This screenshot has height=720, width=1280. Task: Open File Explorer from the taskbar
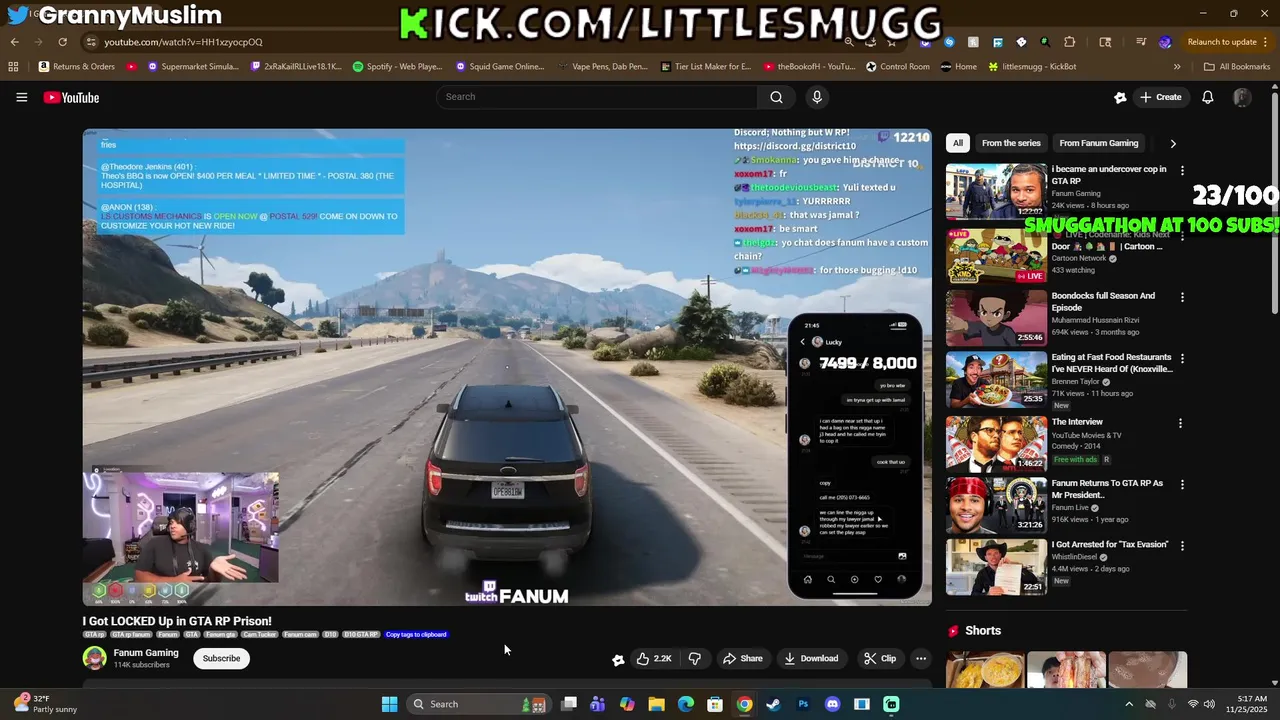click(x=656, y=704)
